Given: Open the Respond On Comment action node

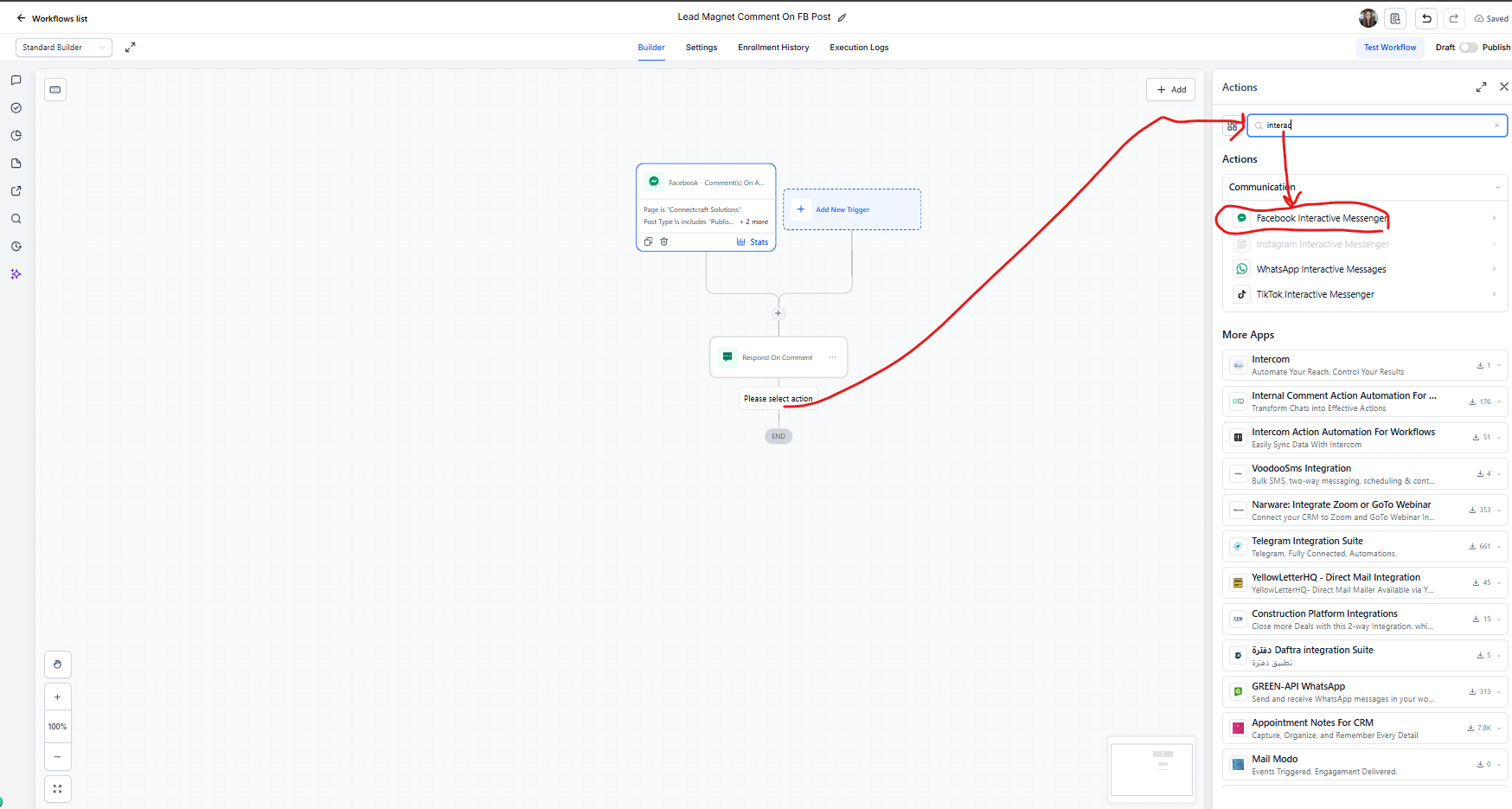Looking at the screenshot, I should tap(778, 357).
